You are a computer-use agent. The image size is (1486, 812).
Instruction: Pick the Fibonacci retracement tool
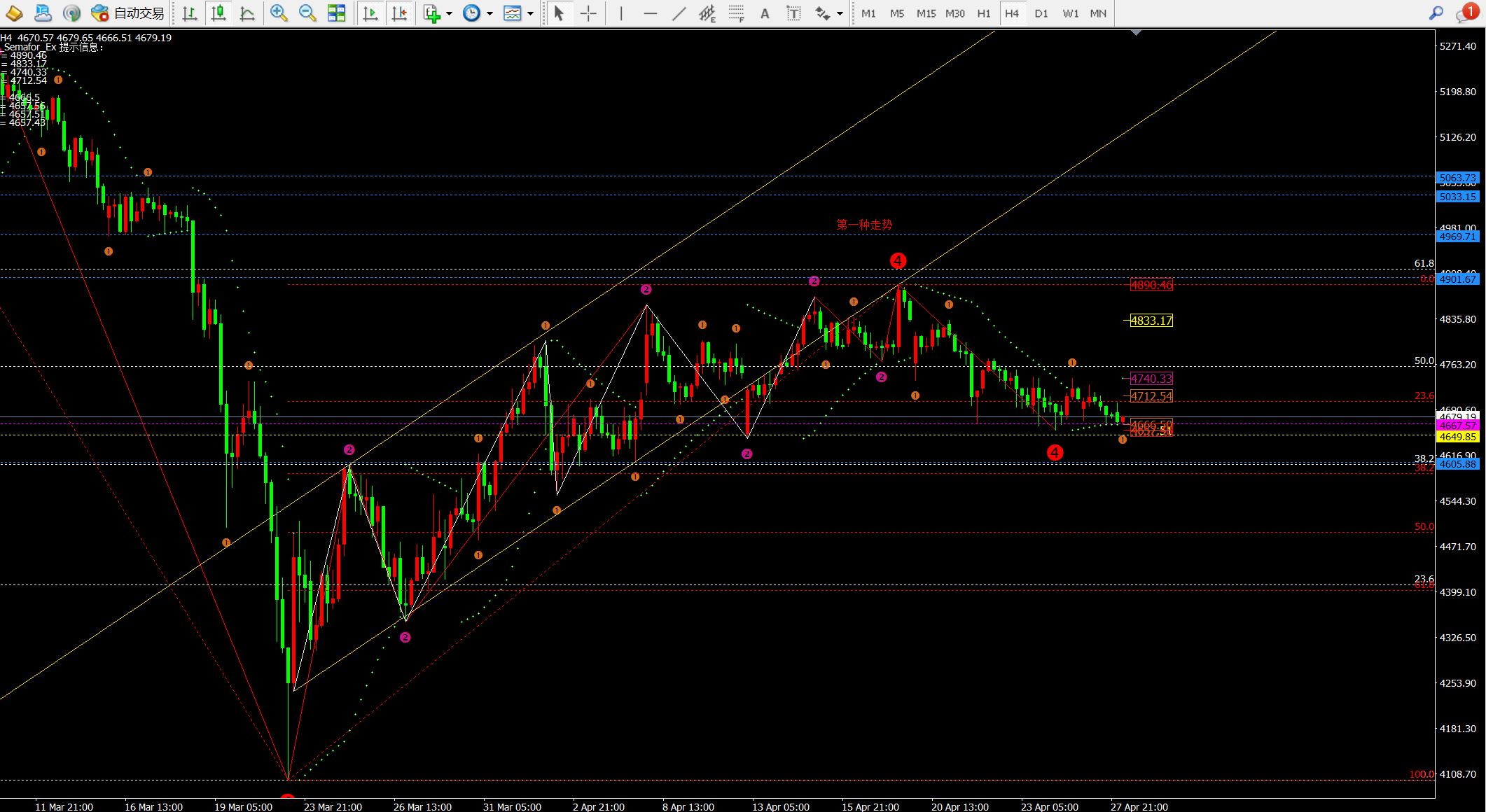point(736,13)
